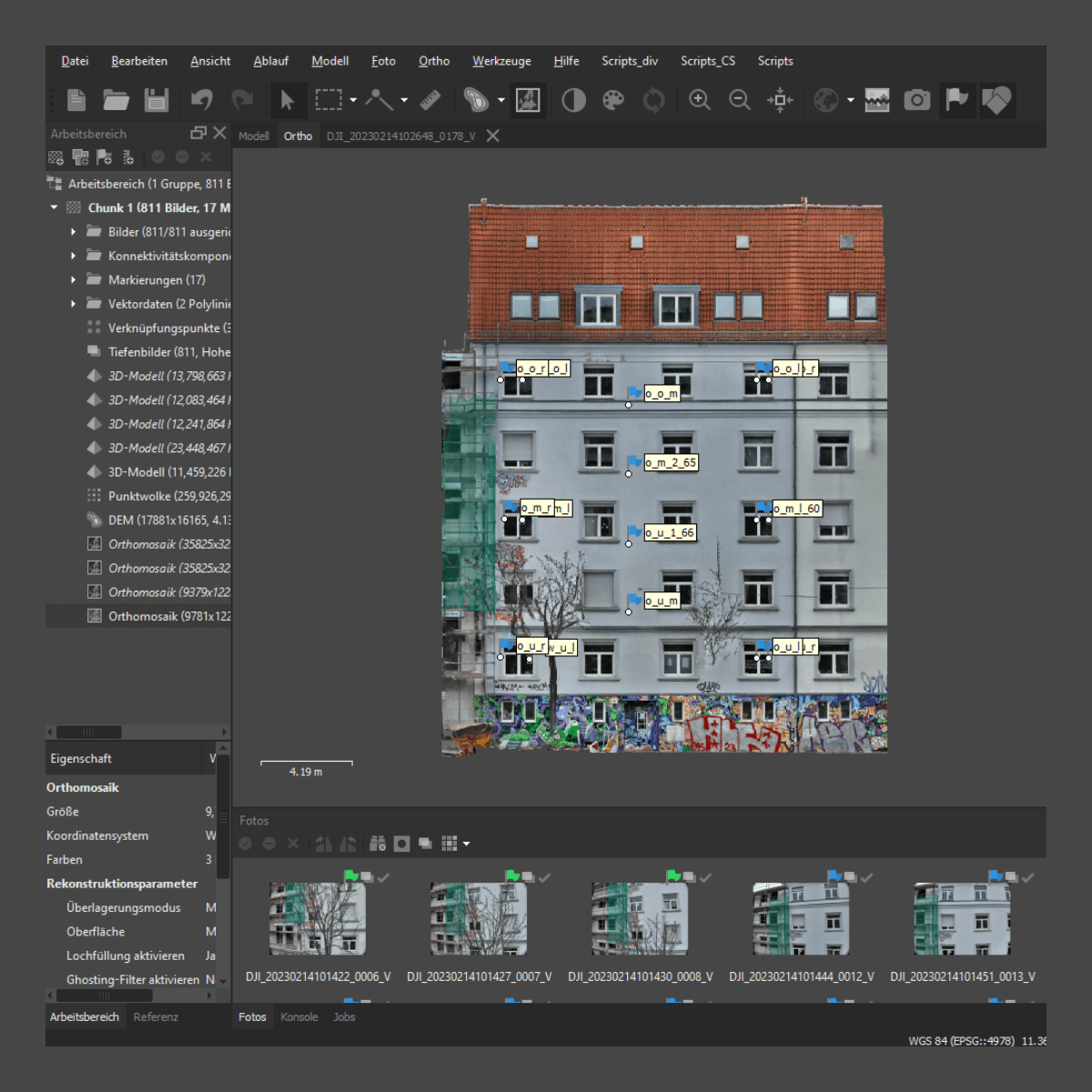Toggle the check mark on photo DJI_20230214101427_0007_V
The height and width of the screenshot is (1092, 1092).
point(546,877)
